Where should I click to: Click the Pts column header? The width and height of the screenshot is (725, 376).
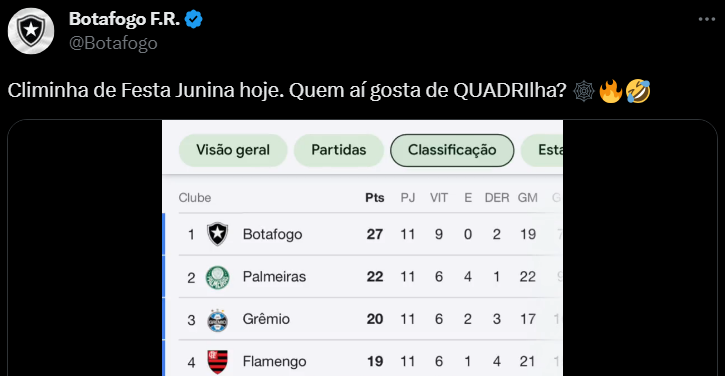[x=375, y=198]
